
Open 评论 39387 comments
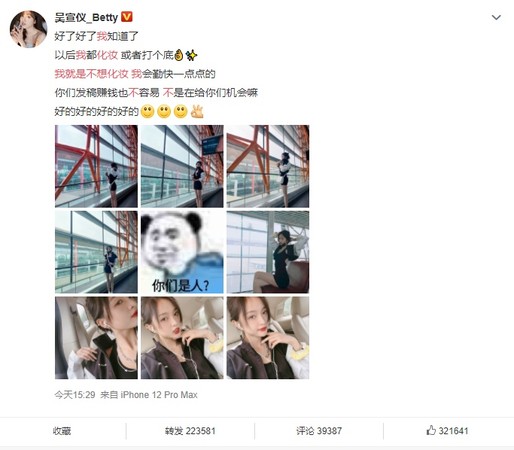[319, 431]
